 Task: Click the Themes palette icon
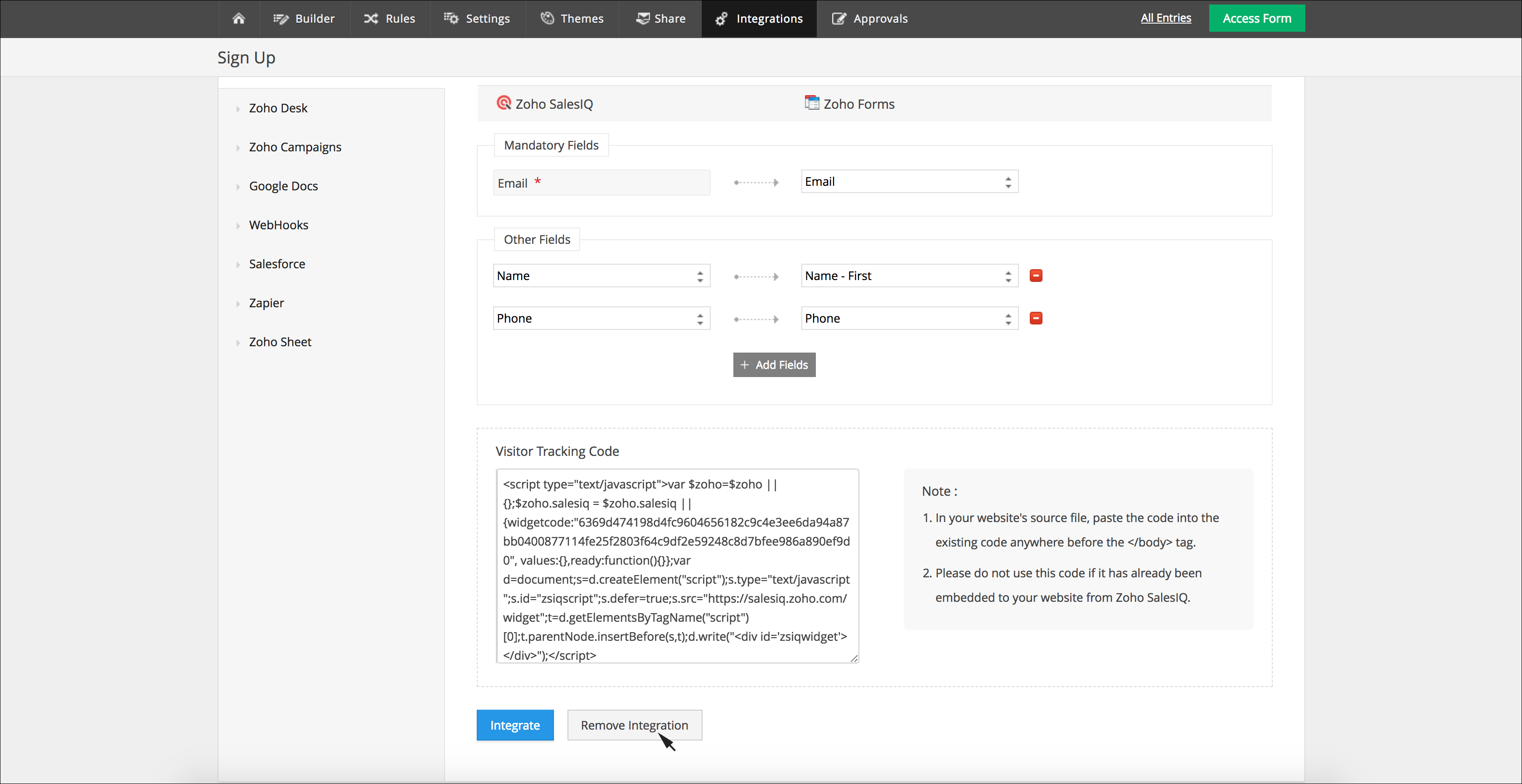pyautogui.click(x=547, y=18)
